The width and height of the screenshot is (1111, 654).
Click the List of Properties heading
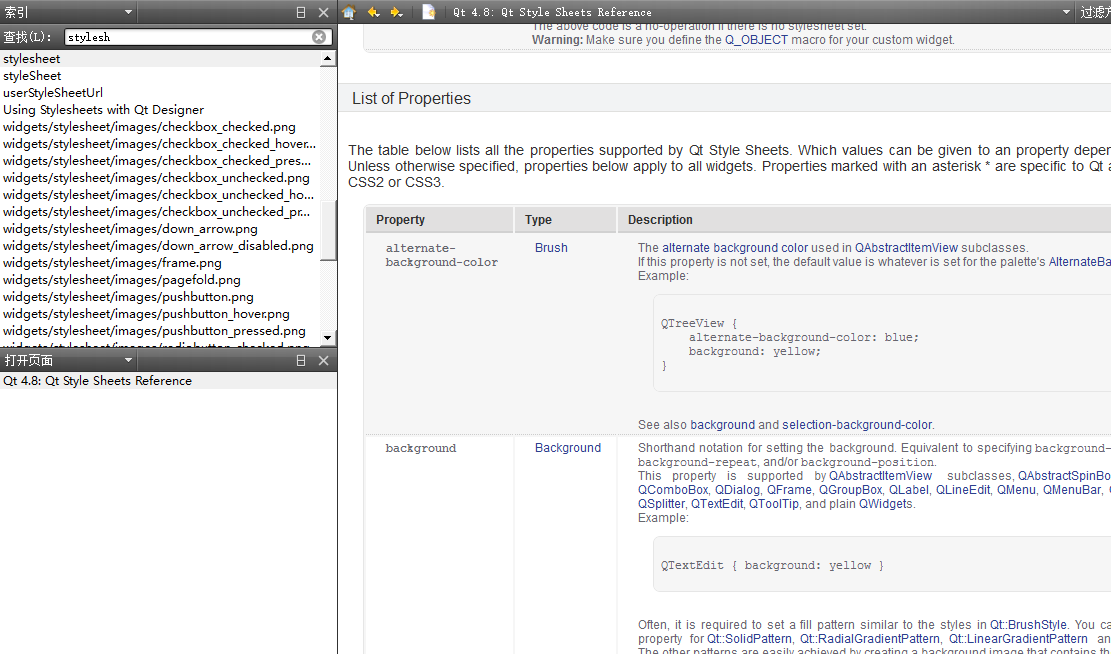click(x=411, y=98)
